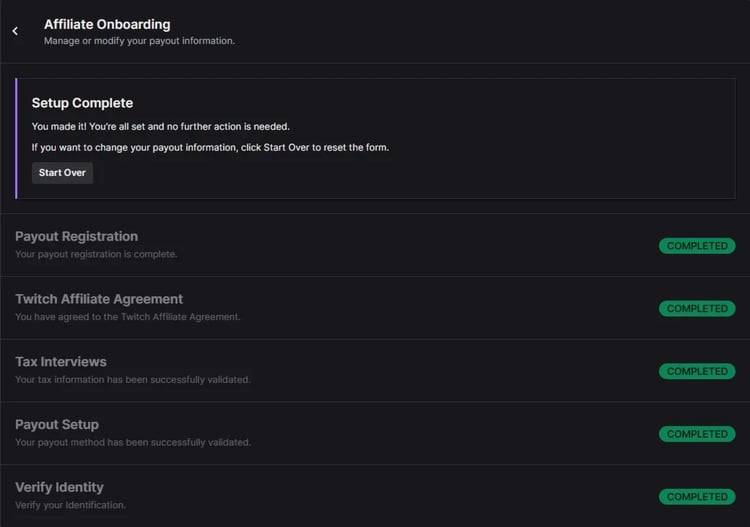Screen dimensions: 750x527
Task: Click the 'agreed to the Twitch Affiliate Agreement' text
Action: point(128,317)
